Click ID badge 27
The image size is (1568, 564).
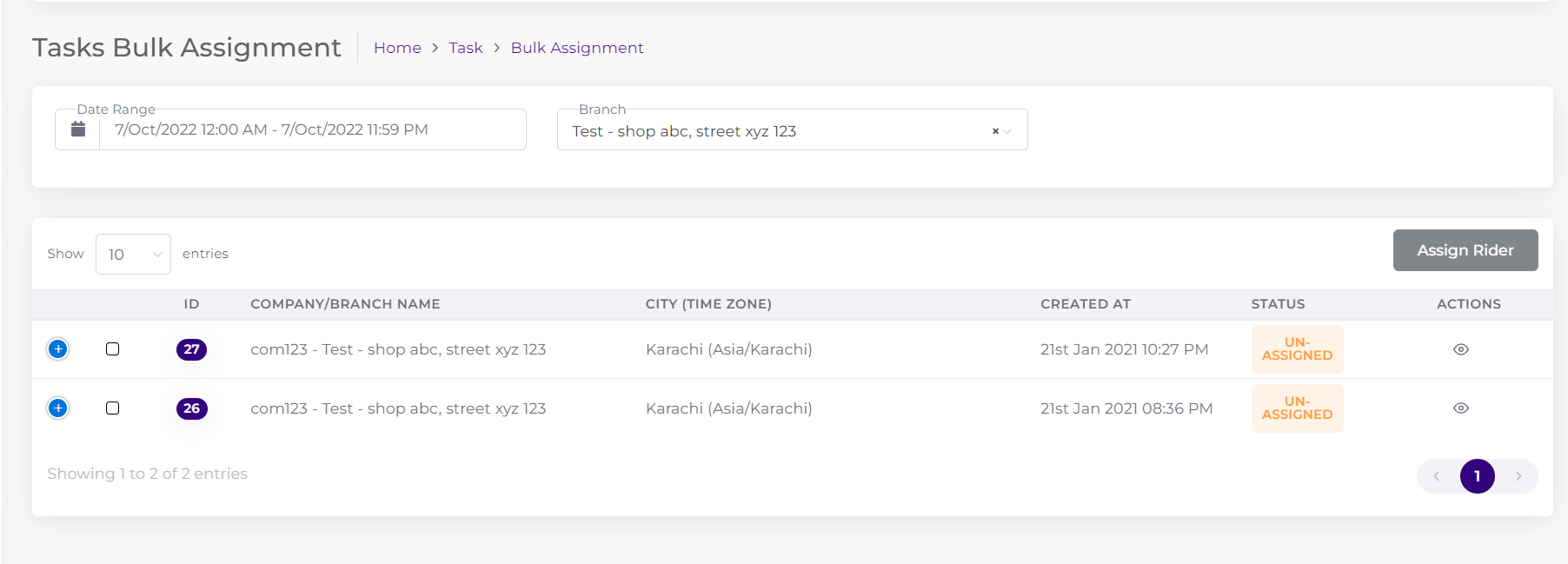click(191, 349)
